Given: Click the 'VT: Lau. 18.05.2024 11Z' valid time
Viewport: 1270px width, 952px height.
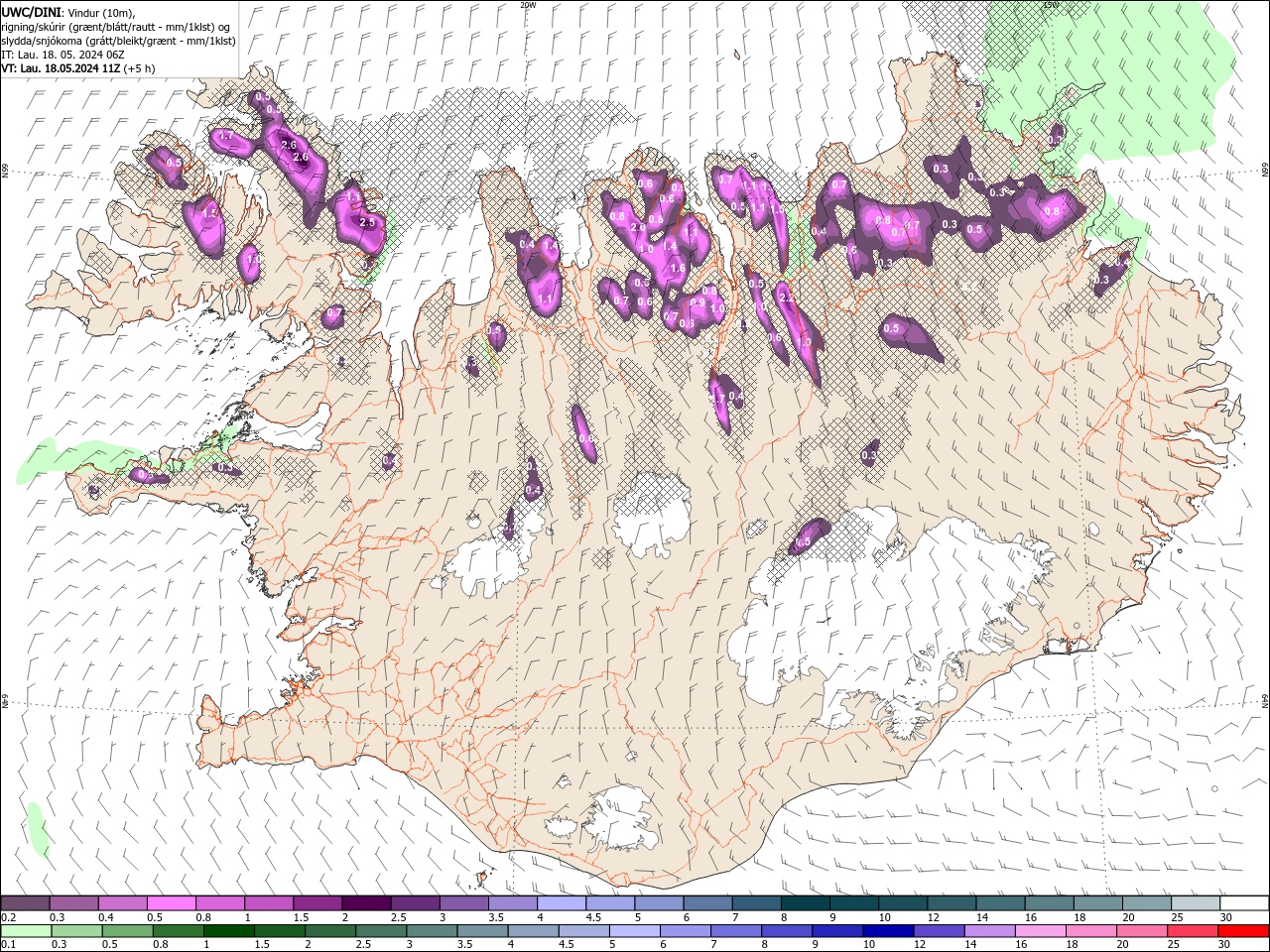Looking at the screenshot, I should (61, 68).
